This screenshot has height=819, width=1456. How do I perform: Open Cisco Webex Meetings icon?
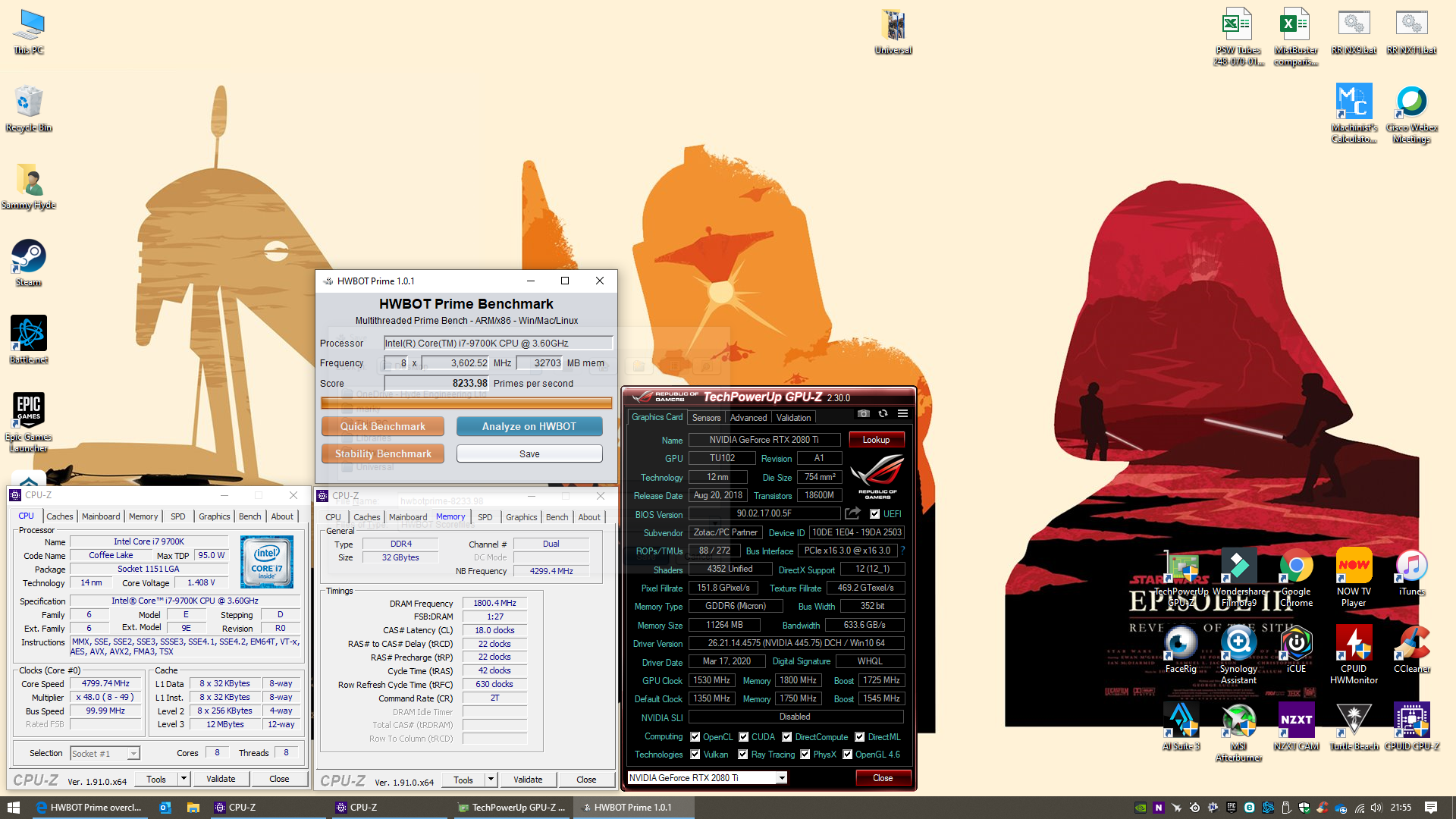pos(1411,114)
